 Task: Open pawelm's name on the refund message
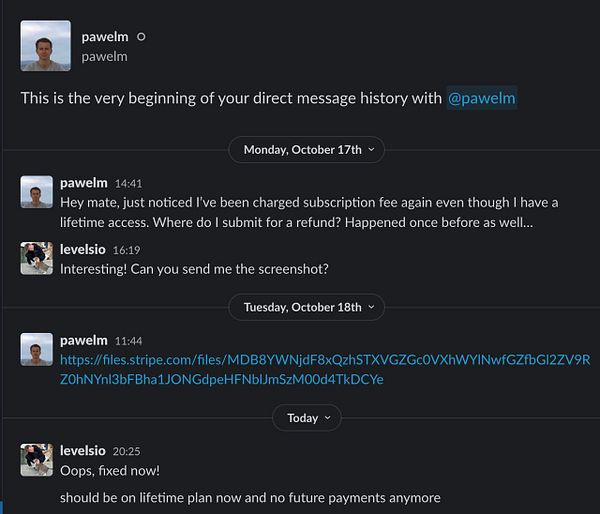(84, 184)
